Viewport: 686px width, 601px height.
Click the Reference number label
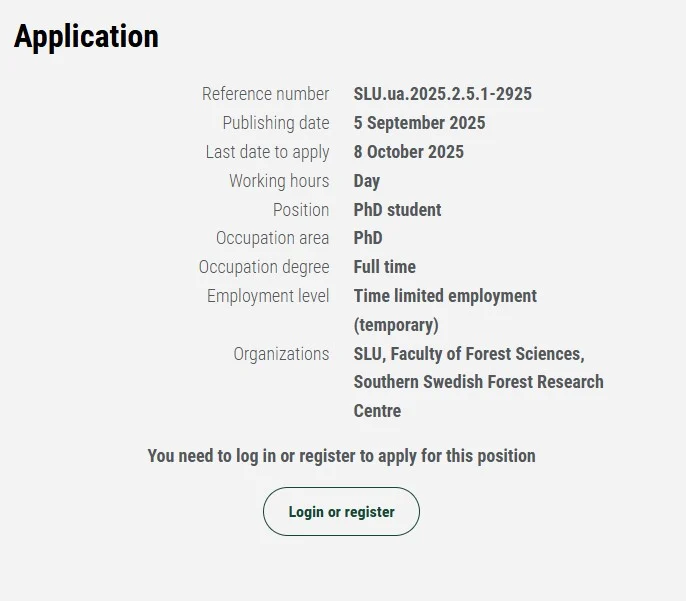point(265,94)
